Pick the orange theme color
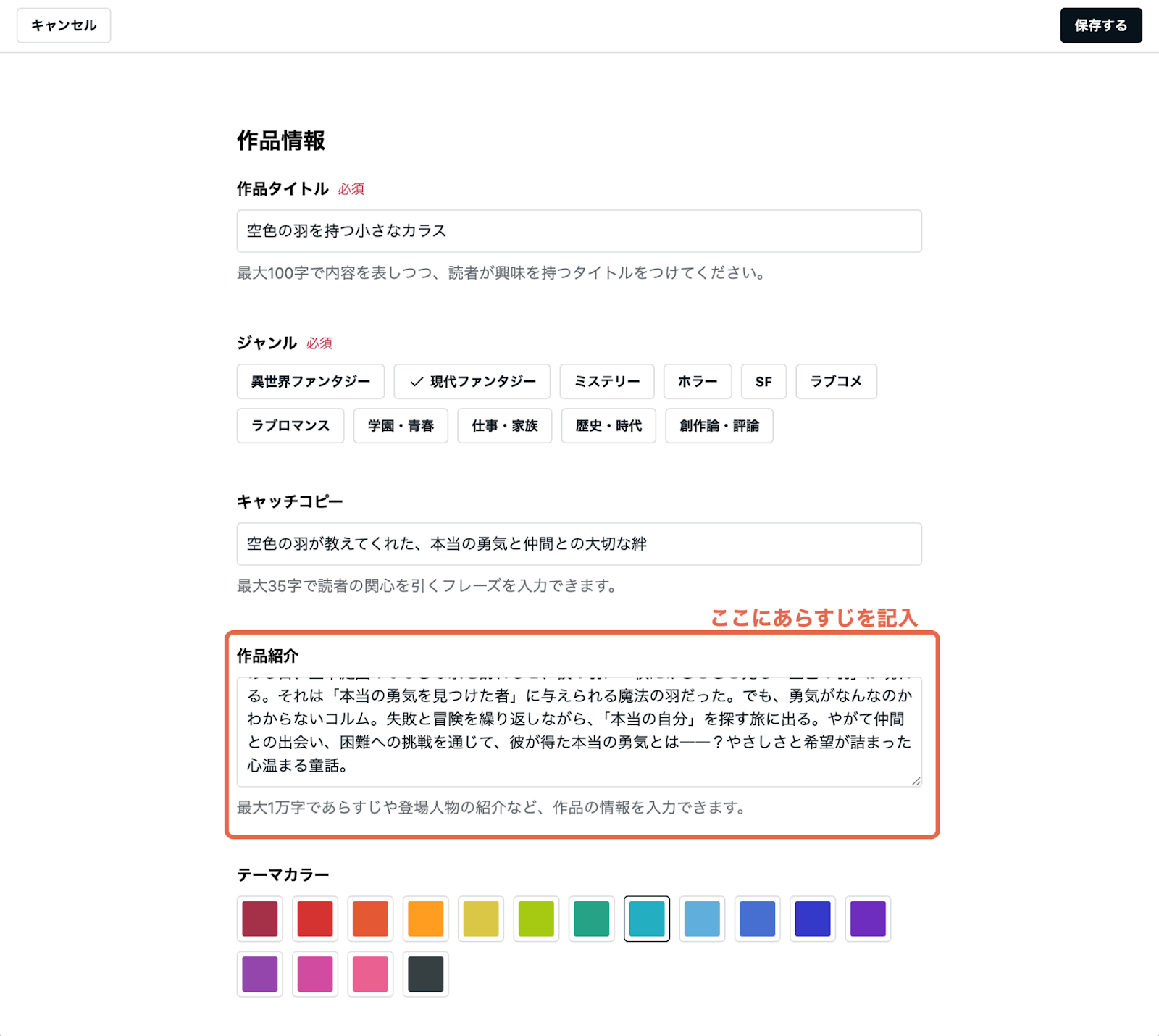Screen dimensions: 1159x1036 point(426,919)
